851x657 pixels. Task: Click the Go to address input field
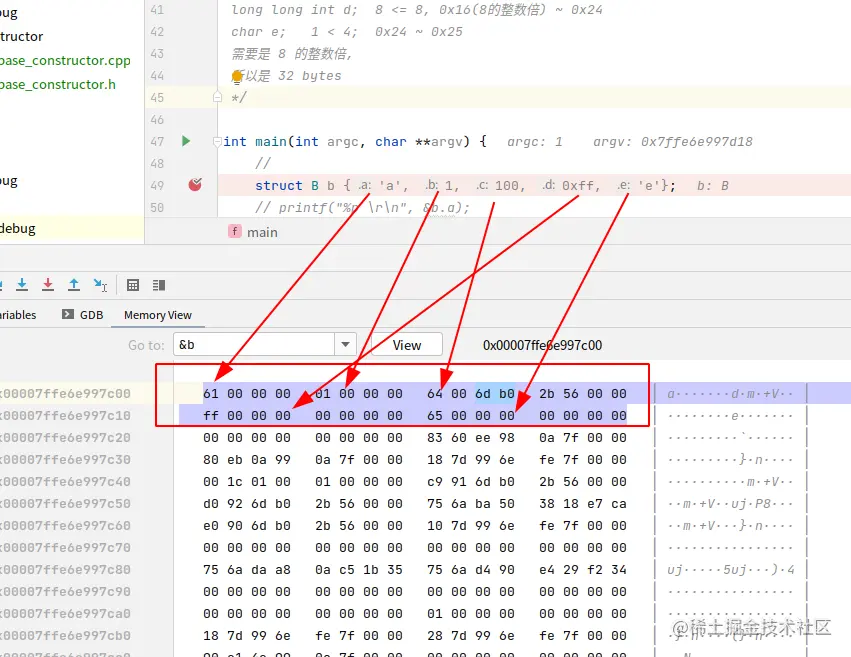coord(254,345)
